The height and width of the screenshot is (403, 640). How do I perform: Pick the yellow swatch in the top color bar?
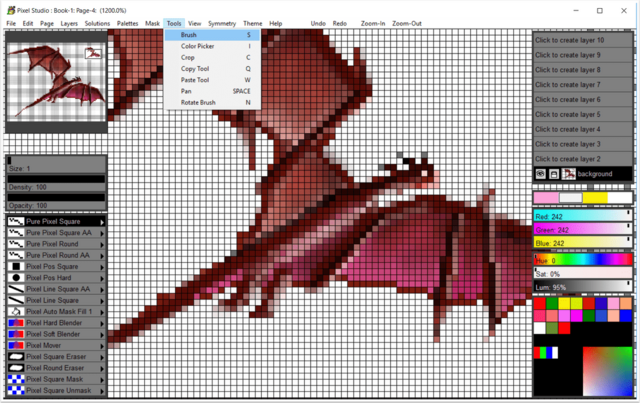pyautogui.click(x=595, y=198)
